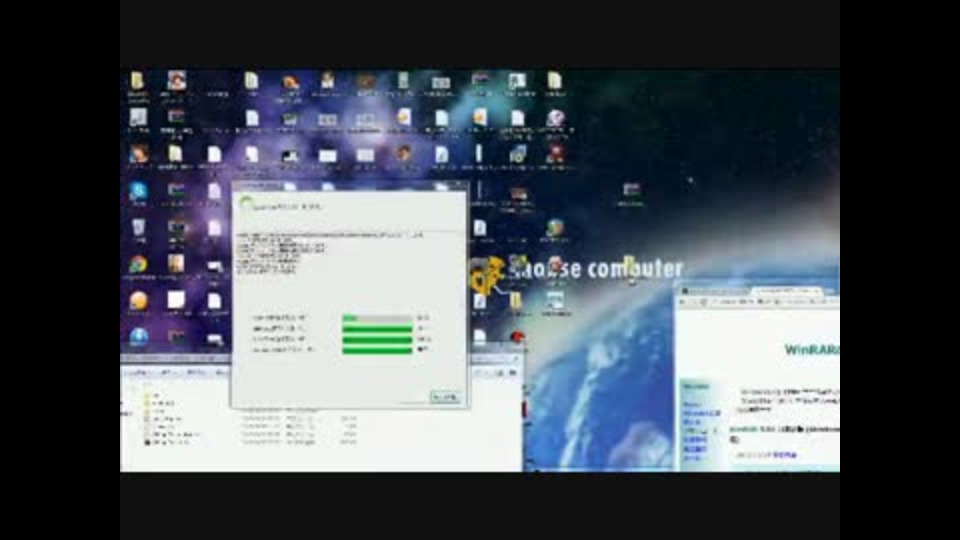Select the last row in the Explorer file list
960x540 pixels.
(x=251, y=441)
